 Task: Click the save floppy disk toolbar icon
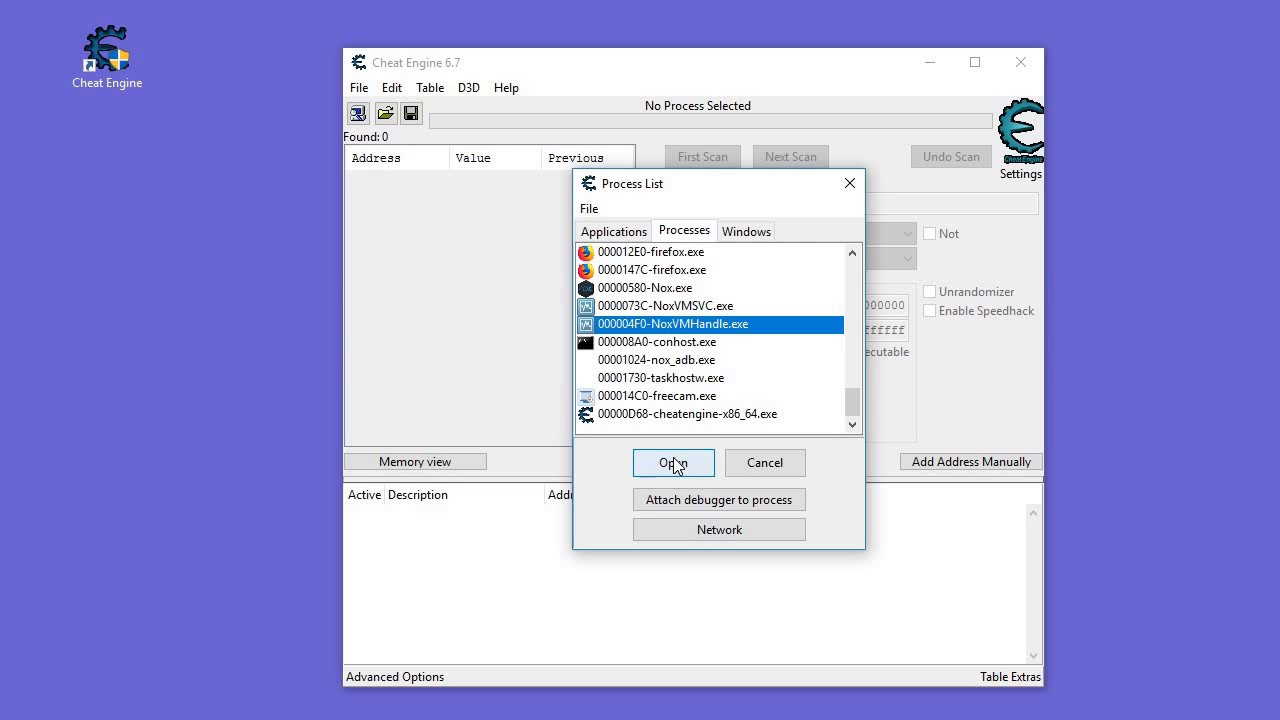[411, 114]
